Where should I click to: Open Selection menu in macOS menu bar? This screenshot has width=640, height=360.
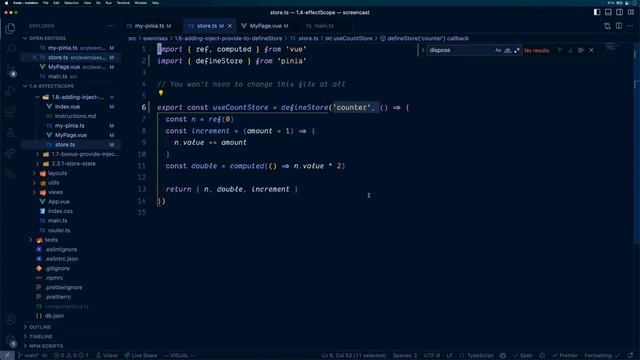coord(71,3)
